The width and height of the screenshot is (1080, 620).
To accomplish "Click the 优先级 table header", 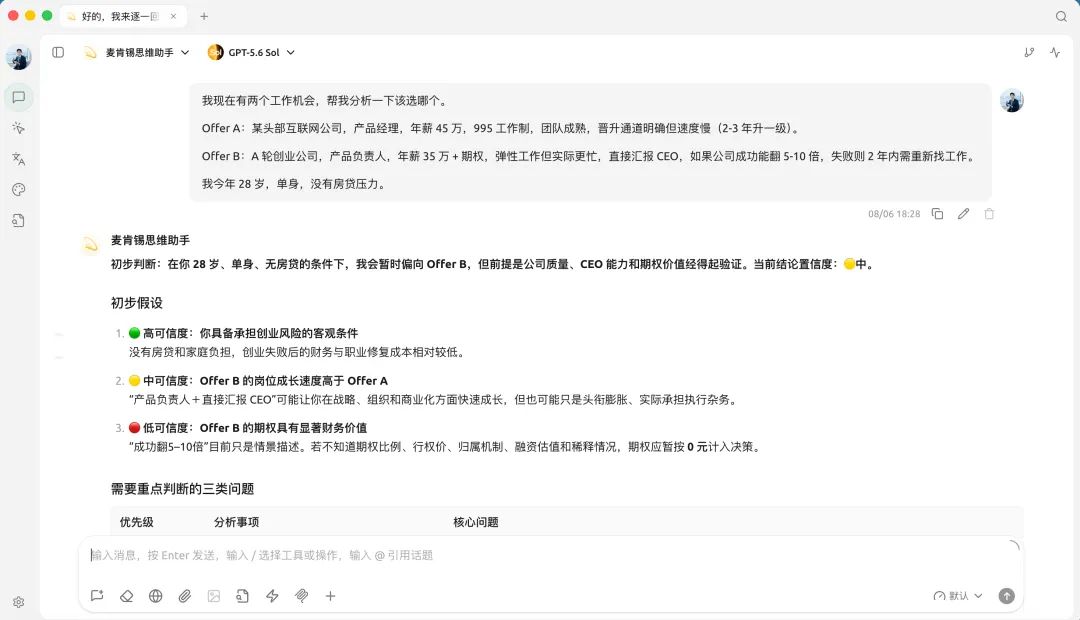I will pos(136,522).
